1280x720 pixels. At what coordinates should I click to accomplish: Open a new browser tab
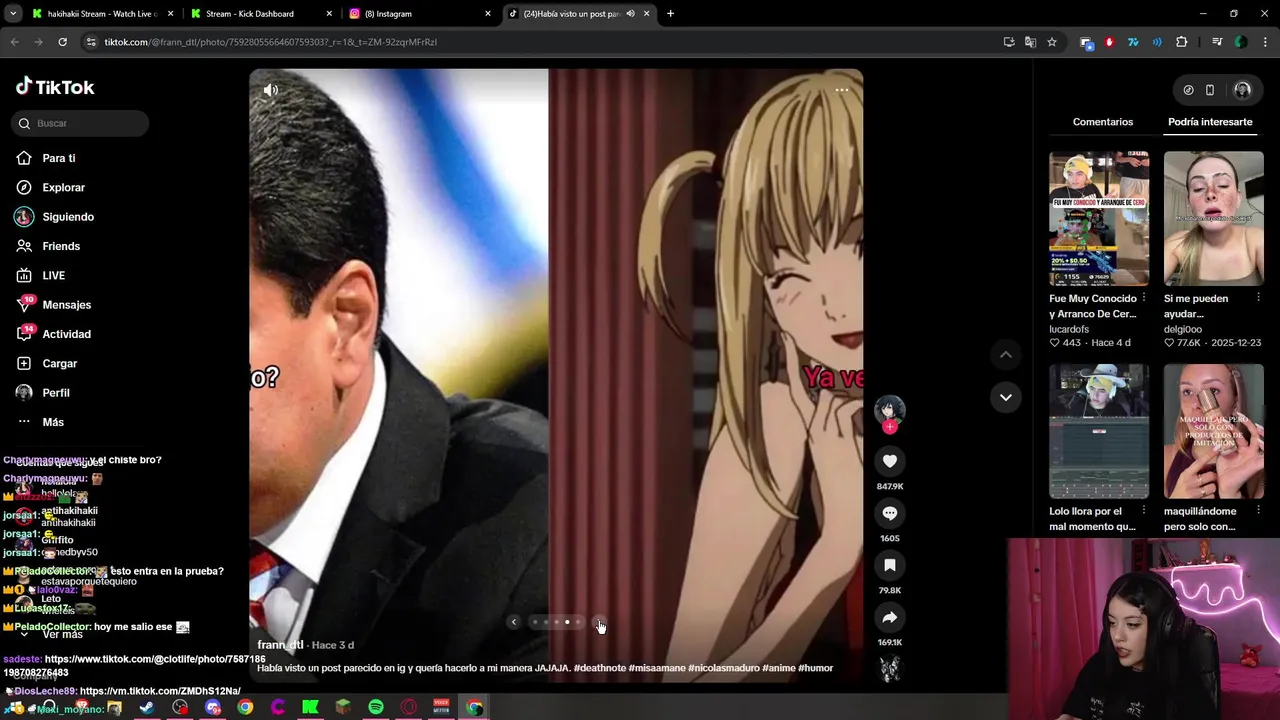(670, 14)
